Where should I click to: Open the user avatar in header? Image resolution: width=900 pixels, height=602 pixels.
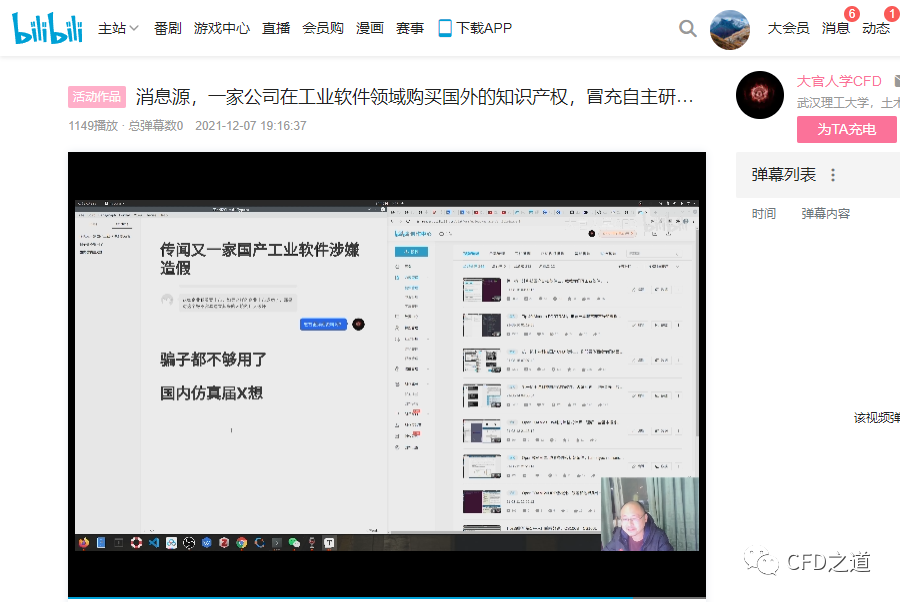(730, 30)
